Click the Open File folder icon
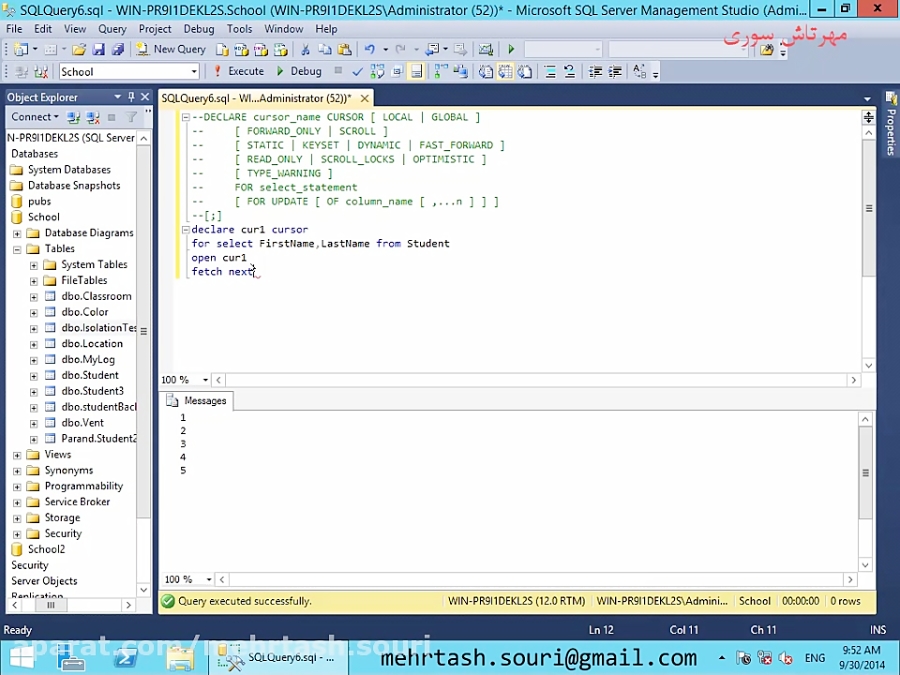This screenshot has height=675, width=900. [79, 49]
